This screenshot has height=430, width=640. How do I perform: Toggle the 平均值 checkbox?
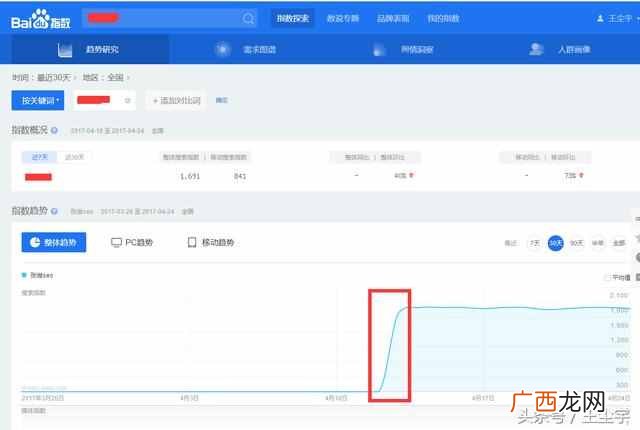point(607,277)
